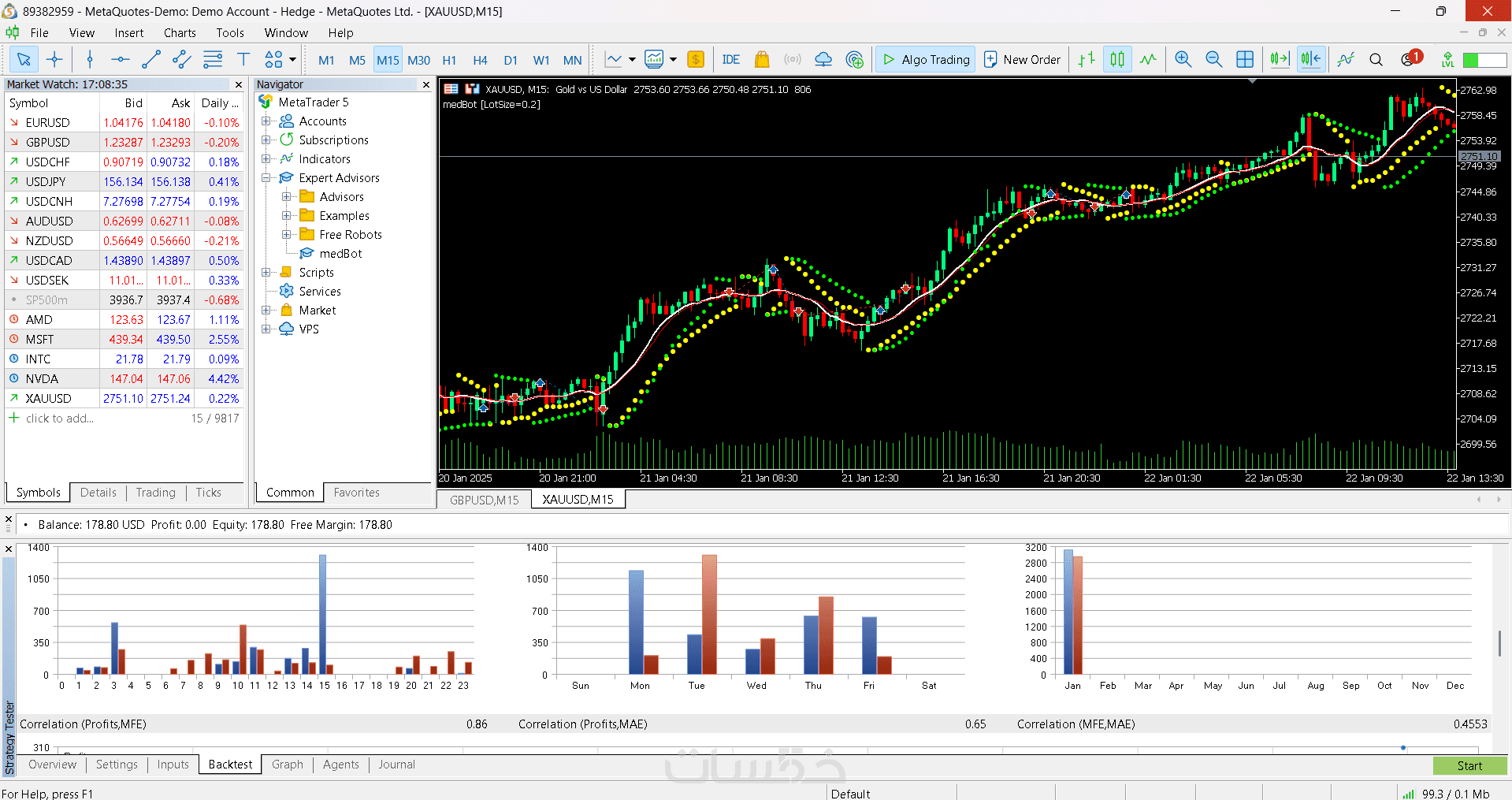Viewport: 1512px width, 800px height.
Task: Open the Journal tab
Action: click(396, 765)
